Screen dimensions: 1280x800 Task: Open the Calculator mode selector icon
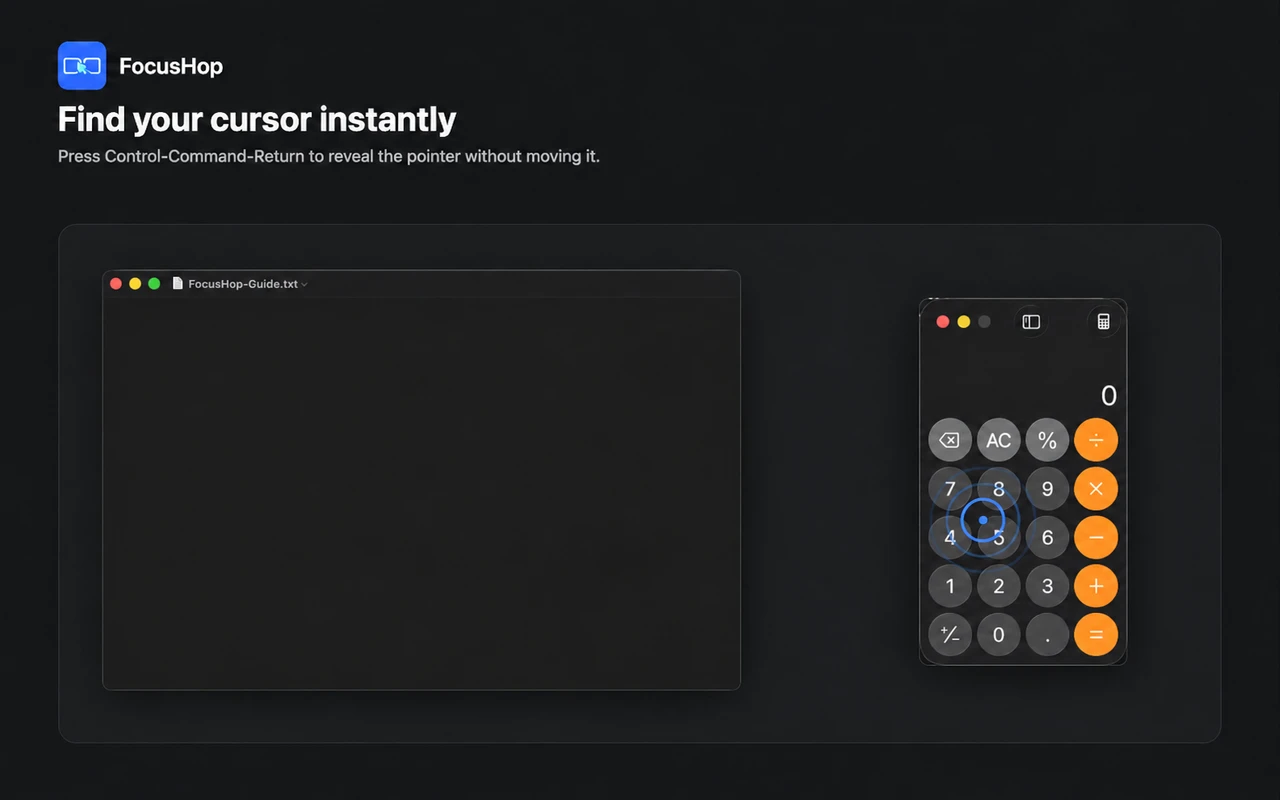tap(1104, 322)
